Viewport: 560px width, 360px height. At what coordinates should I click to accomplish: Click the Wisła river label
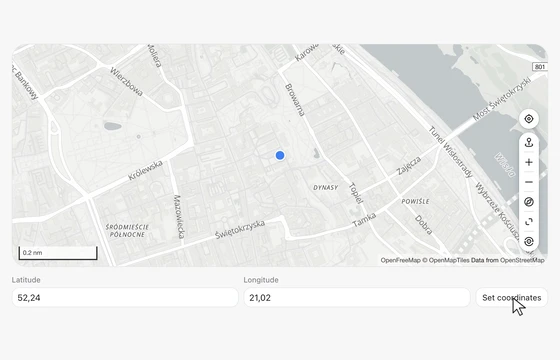[505, 165]
